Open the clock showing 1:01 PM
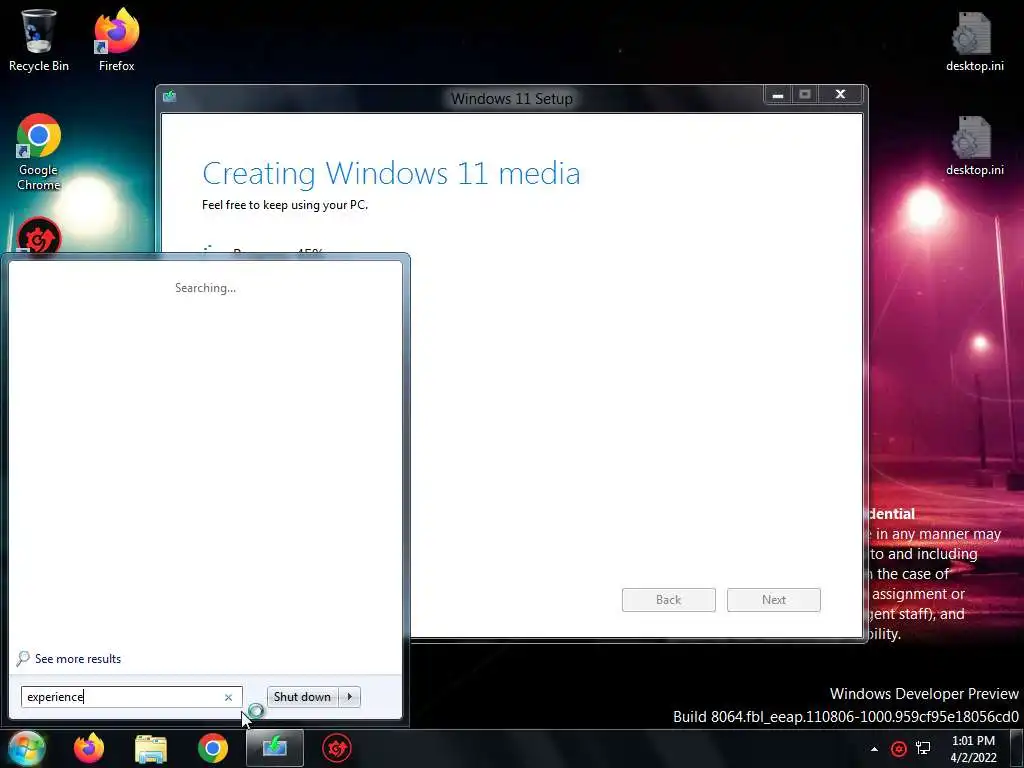This screenshot has width=1024, height=768. tap(973, 748)
